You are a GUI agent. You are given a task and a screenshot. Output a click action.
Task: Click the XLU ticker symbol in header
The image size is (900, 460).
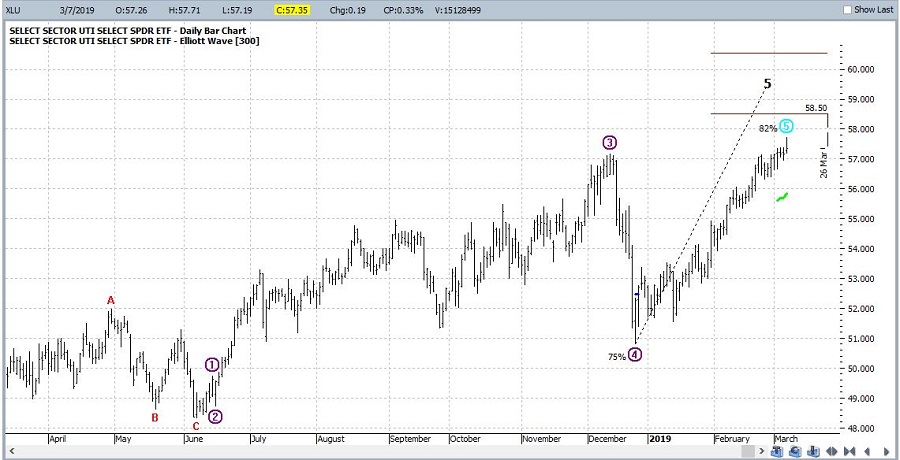click(13, 10)
